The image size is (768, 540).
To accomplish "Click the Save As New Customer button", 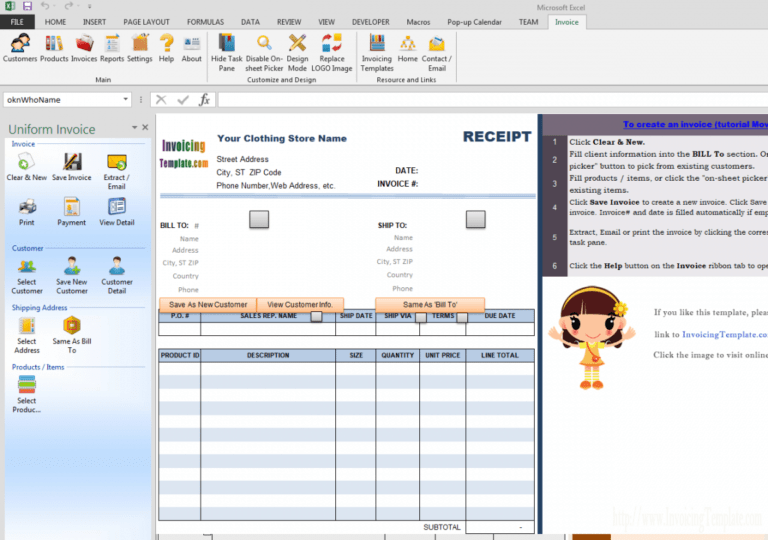I will 208,304.
